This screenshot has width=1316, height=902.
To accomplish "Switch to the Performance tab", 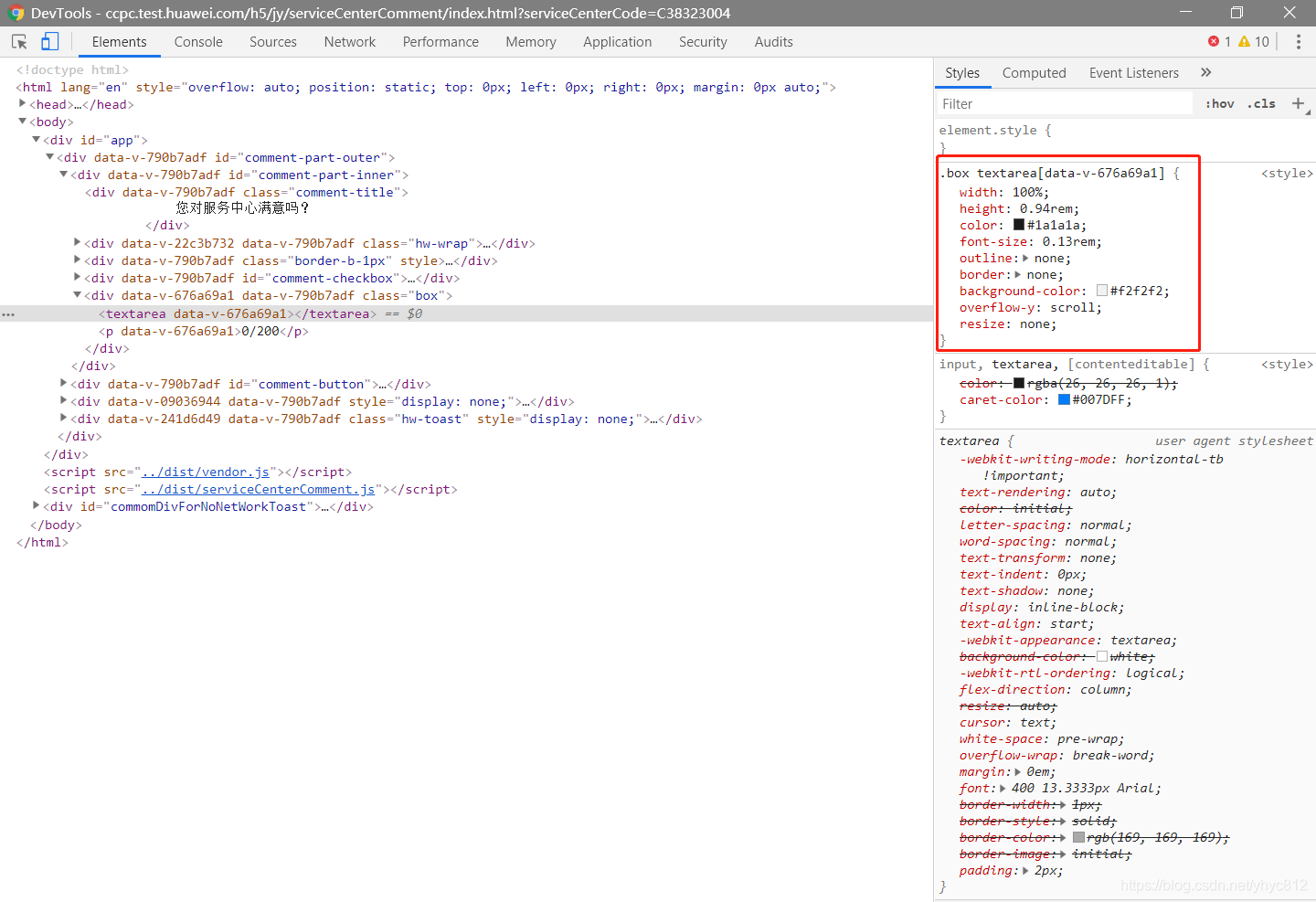I will (x=440, y=42).
